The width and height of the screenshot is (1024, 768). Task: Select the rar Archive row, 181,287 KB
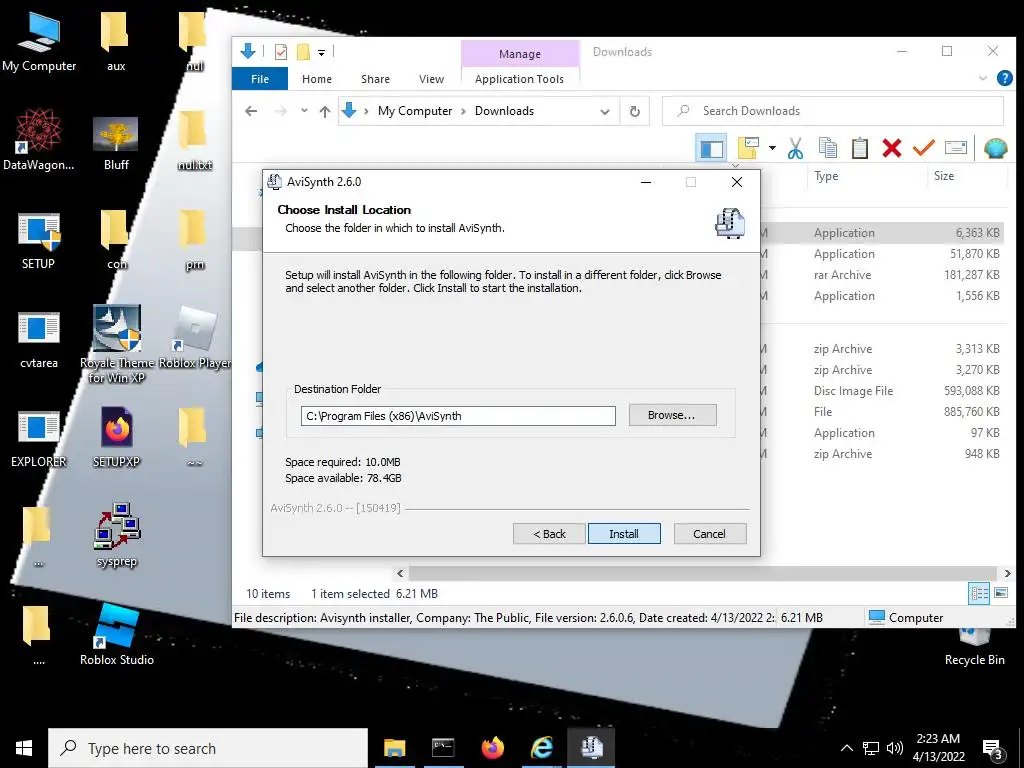(x=880, y=275)
